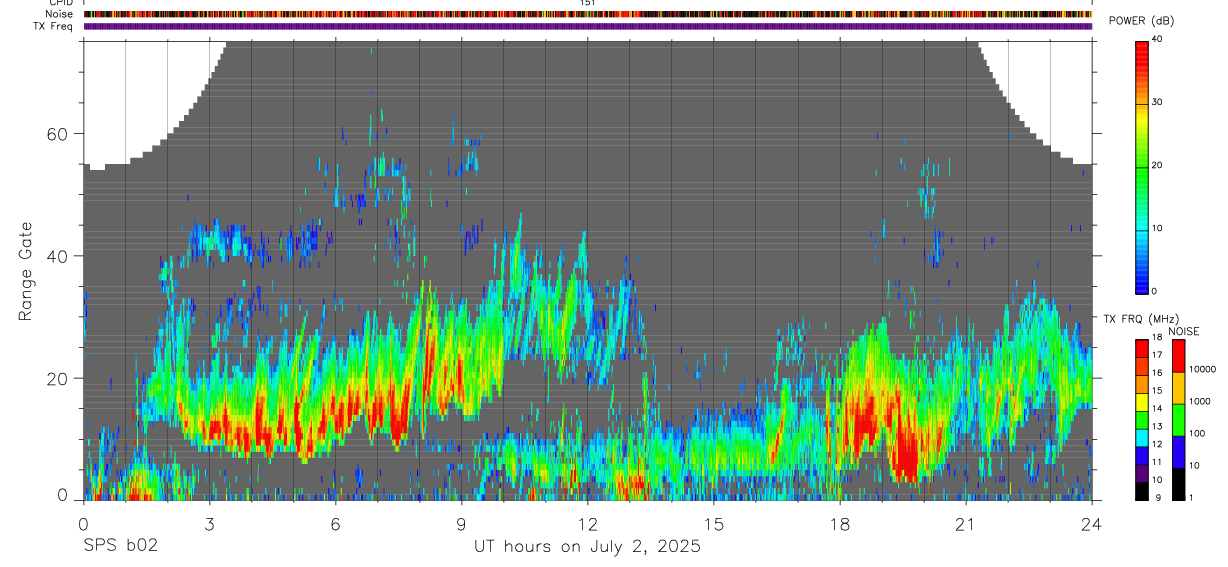Viewport: 1228px width, 567px height.
Task: Click the 'Noise' row label top left
Action: (x=59, y=14)
